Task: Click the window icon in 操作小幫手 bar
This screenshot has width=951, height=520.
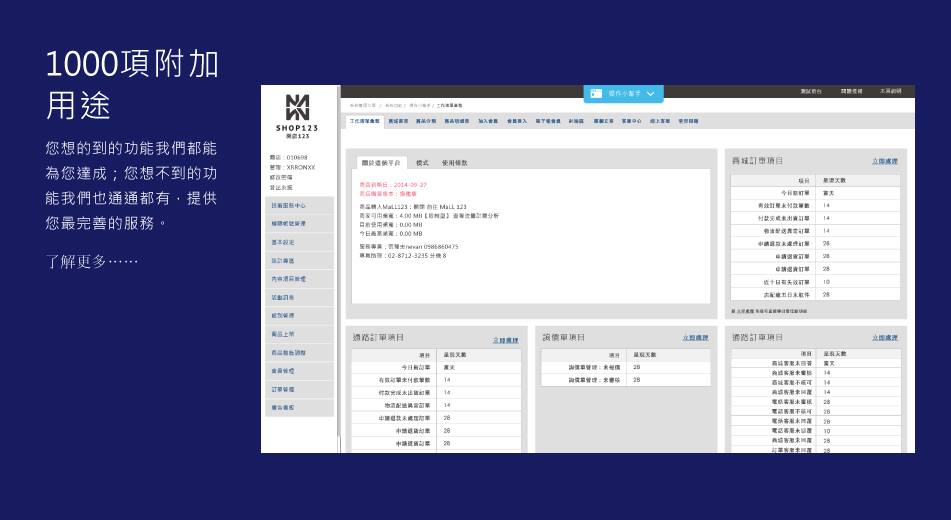Action: tap(596, 93)
